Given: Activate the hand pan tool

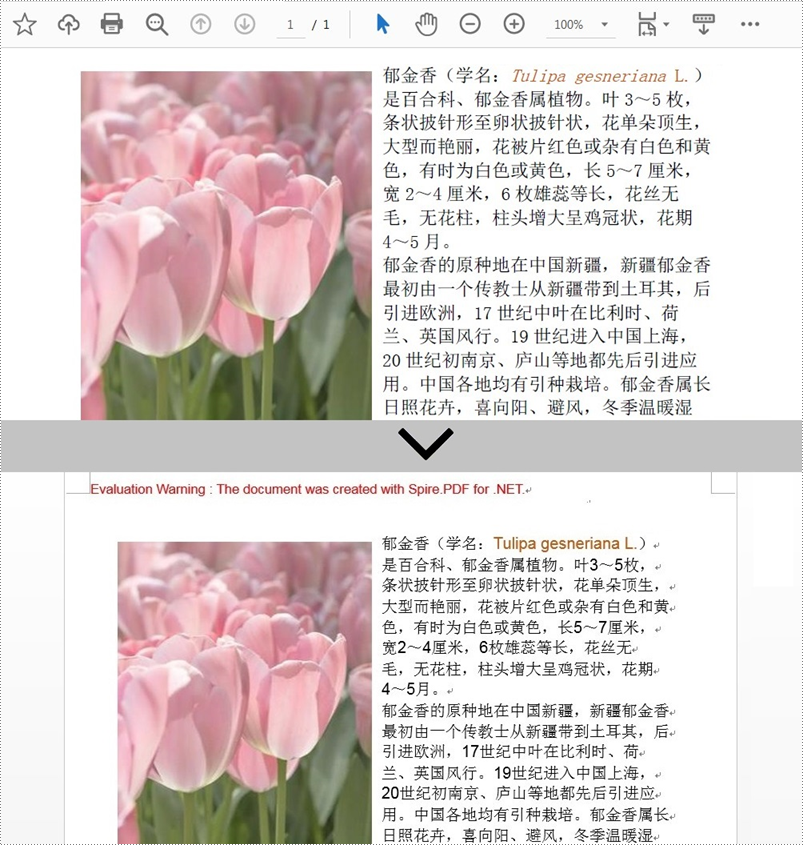Looking at the screenshot, I should coord(426,24).
